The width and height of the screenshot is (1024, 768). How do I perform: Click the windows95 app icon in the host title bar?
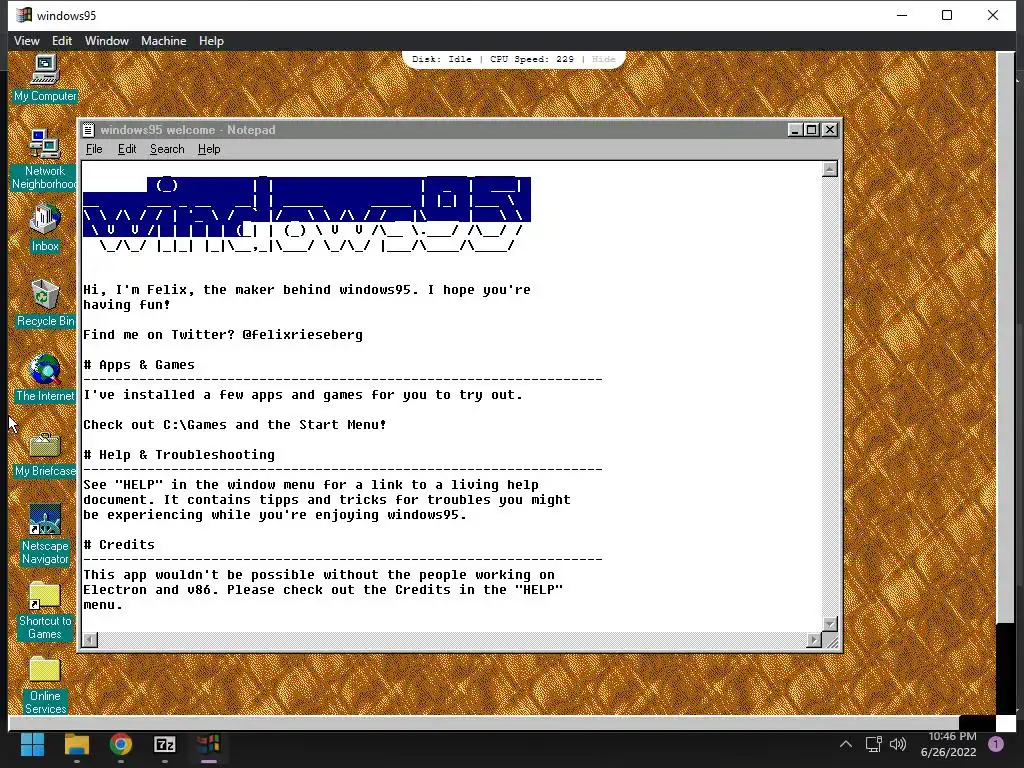click(24, 15)
